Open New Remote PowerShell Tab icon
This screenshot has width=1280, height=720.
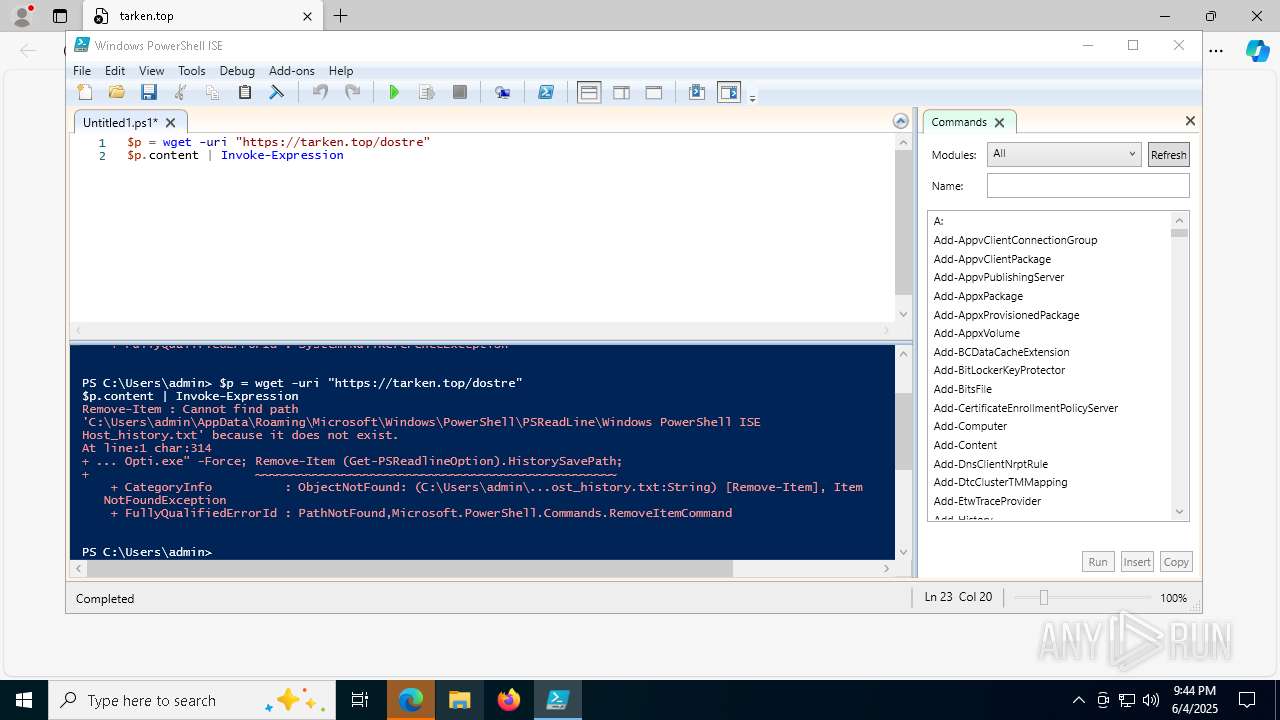(502, 92)
